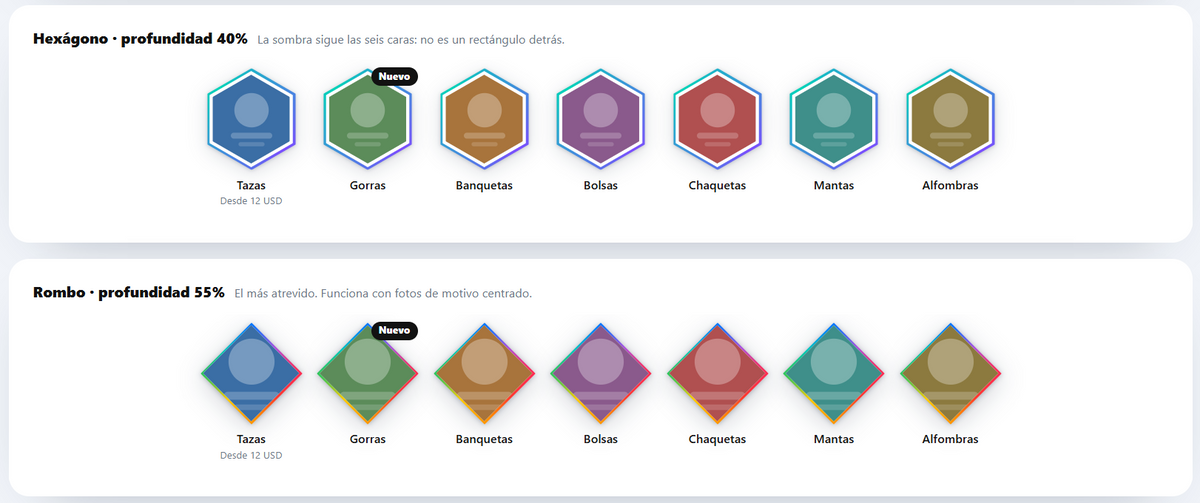
Task: Click the 'Hexágono · profundidad 40%' heading
Action: click(x=140, y=39)
